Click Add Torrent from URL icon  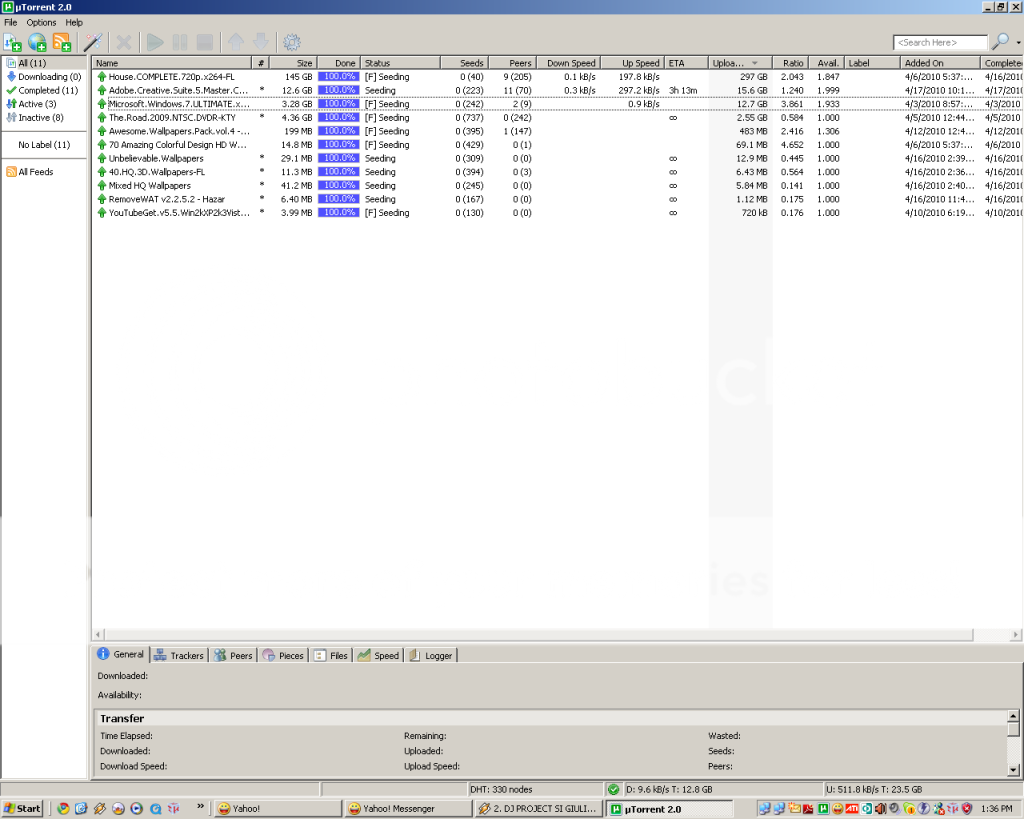click(x=38, y=42)
